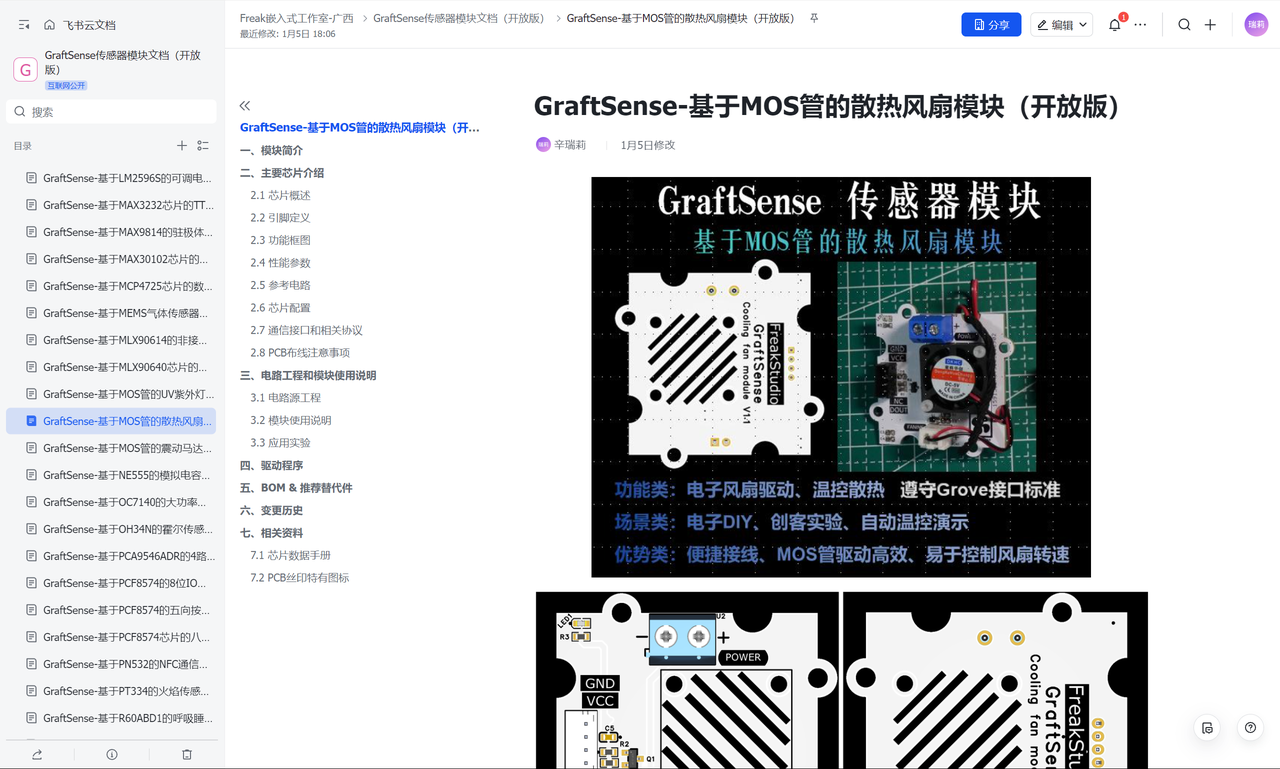The height and width of the screenshot is (769, 1280).
Task: Add a new page with directory plus
Action: click(x=182, y=146)
